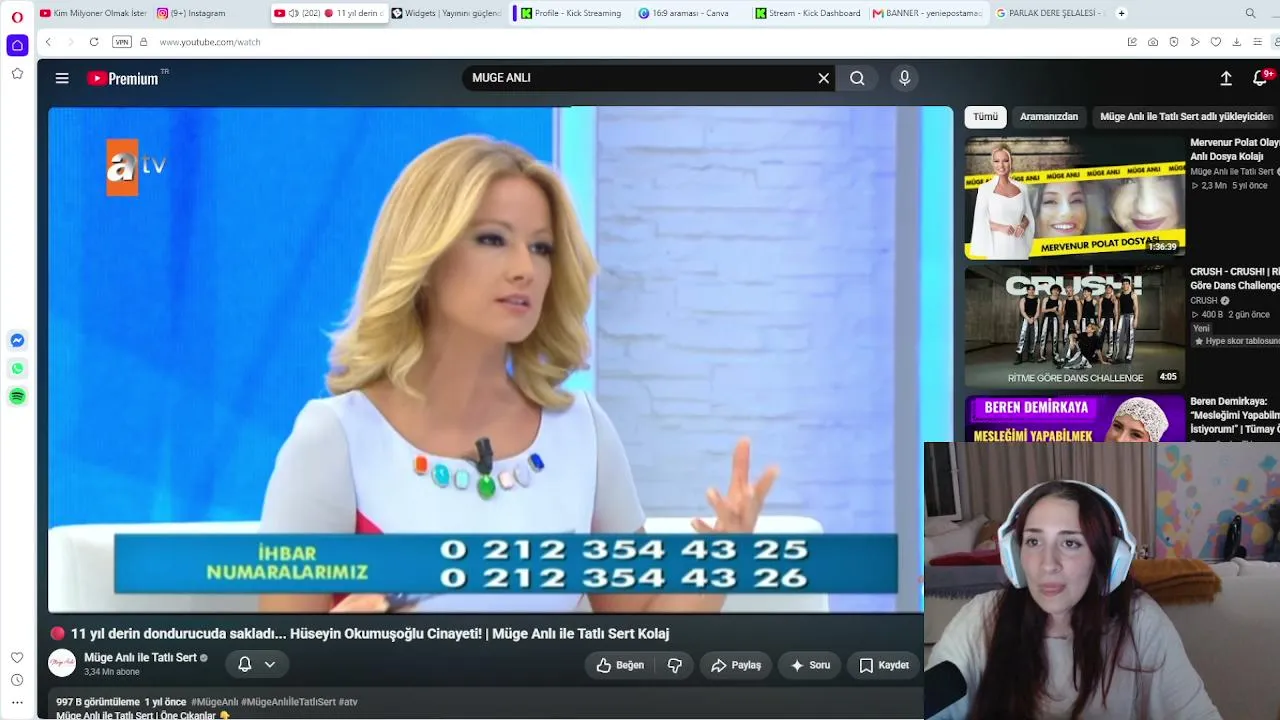
Task: Open a new browser tab
Action: (x=1121, y=13)
